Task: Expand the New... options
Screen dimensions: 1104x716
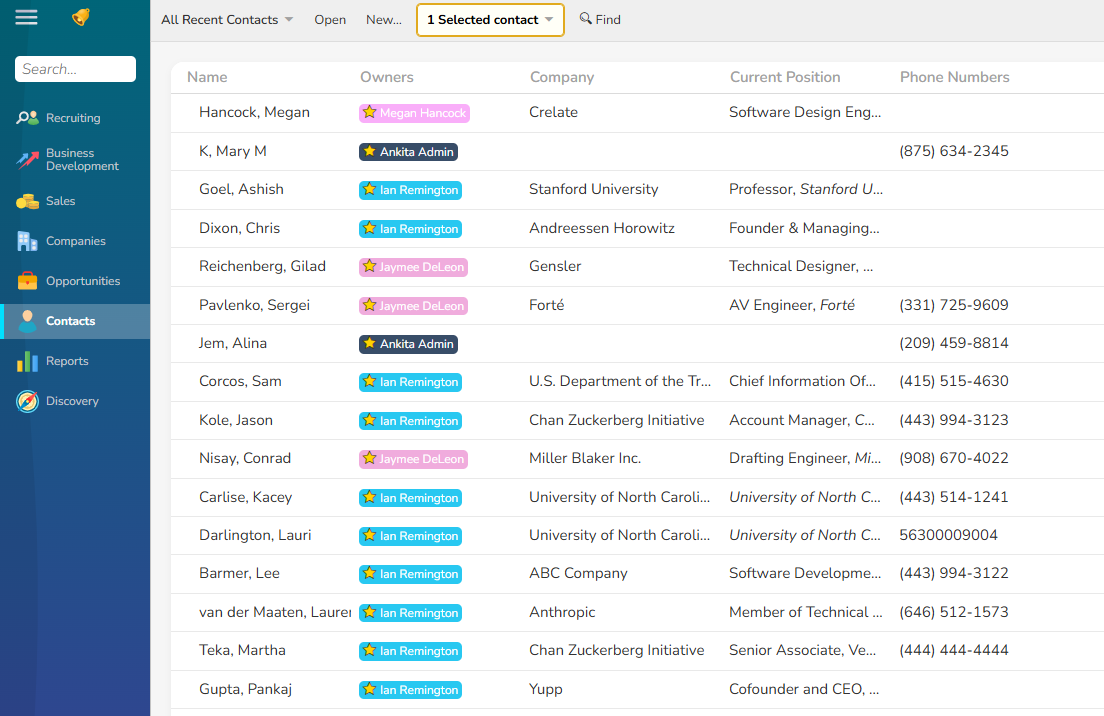Action: (383, 19)
